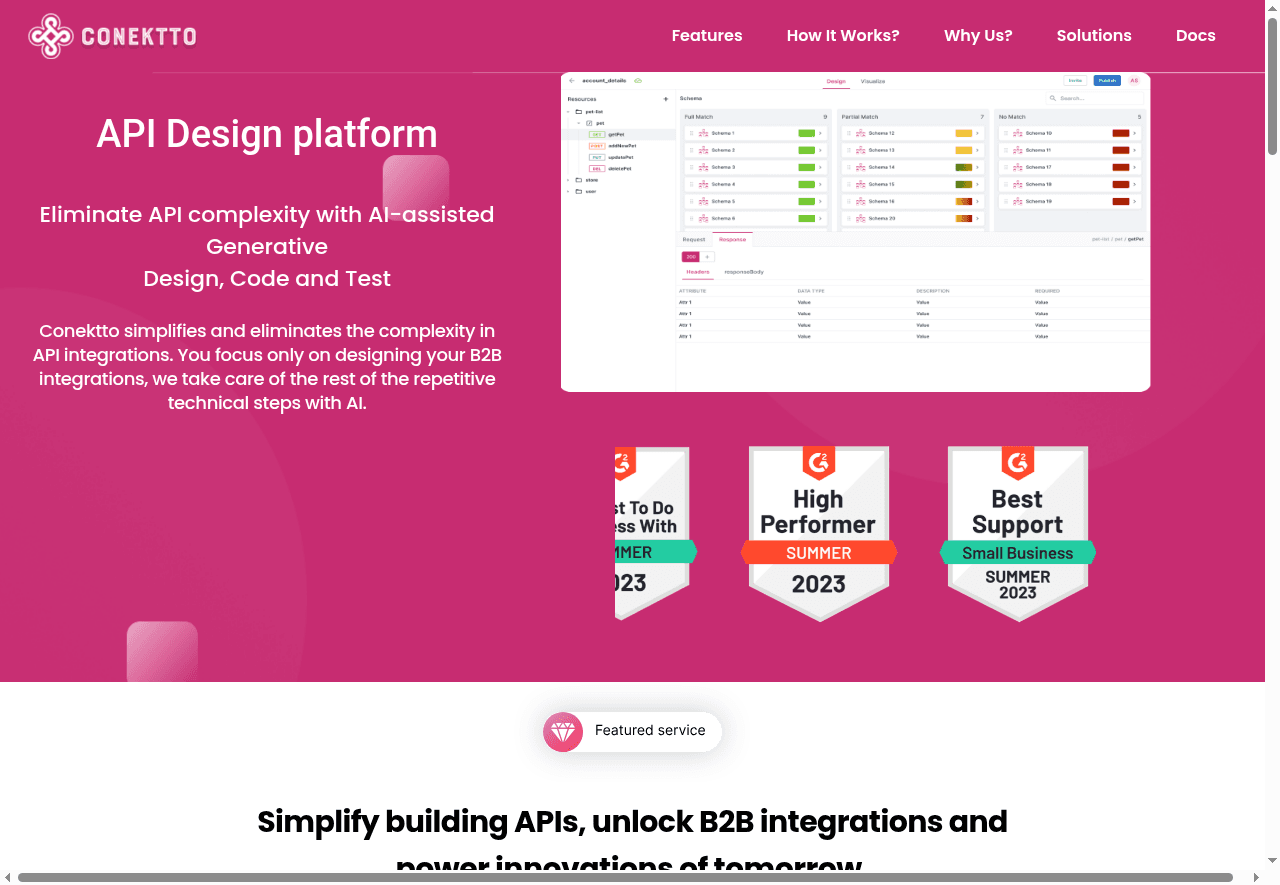Viewport: 1280px width, 885px height.
Task: Click the Conektto logo icon
Action: point(51,36)
